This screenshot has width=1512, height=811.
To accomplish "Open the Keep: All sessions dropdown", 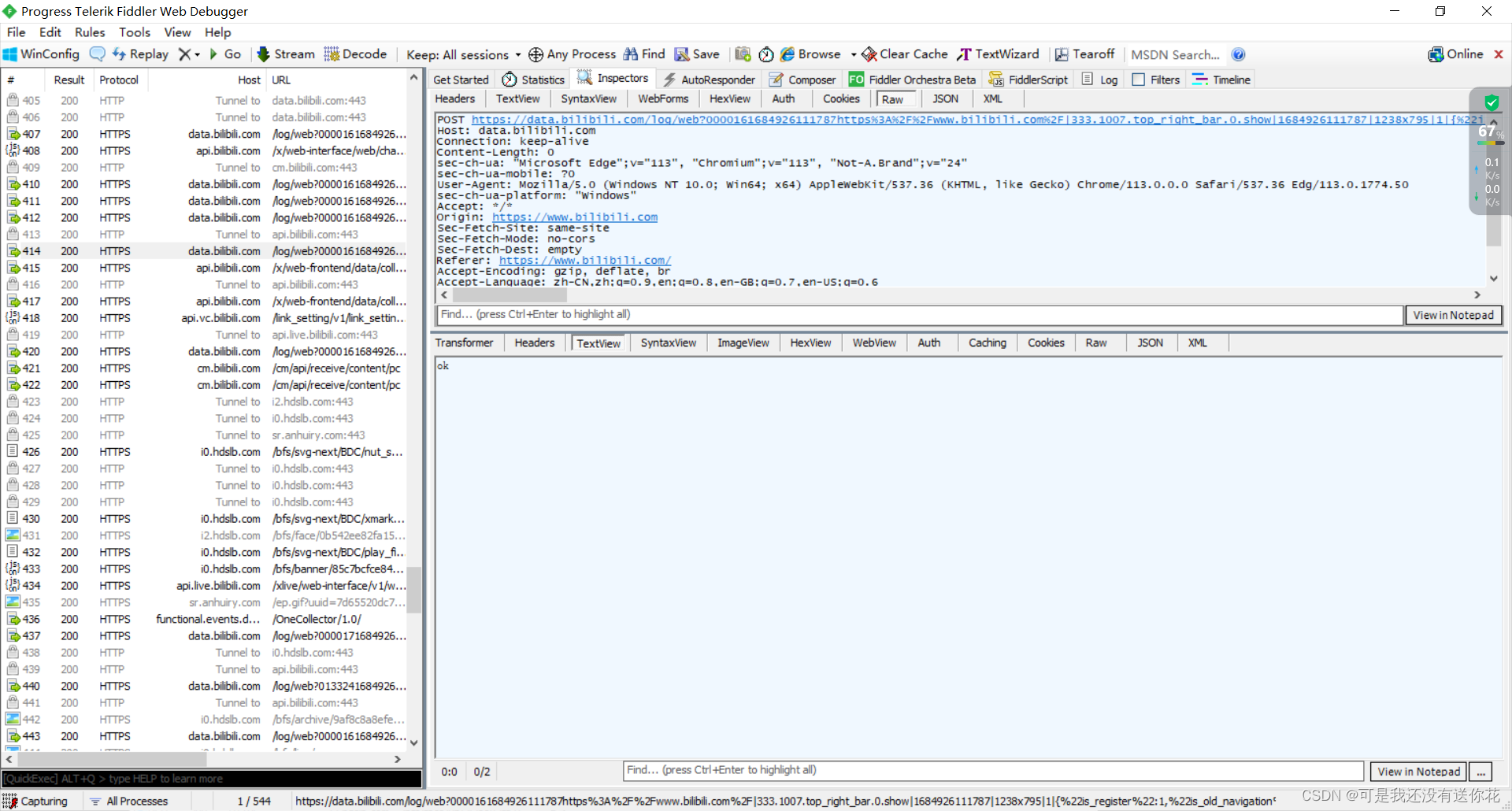I will [x=461, y=54].
